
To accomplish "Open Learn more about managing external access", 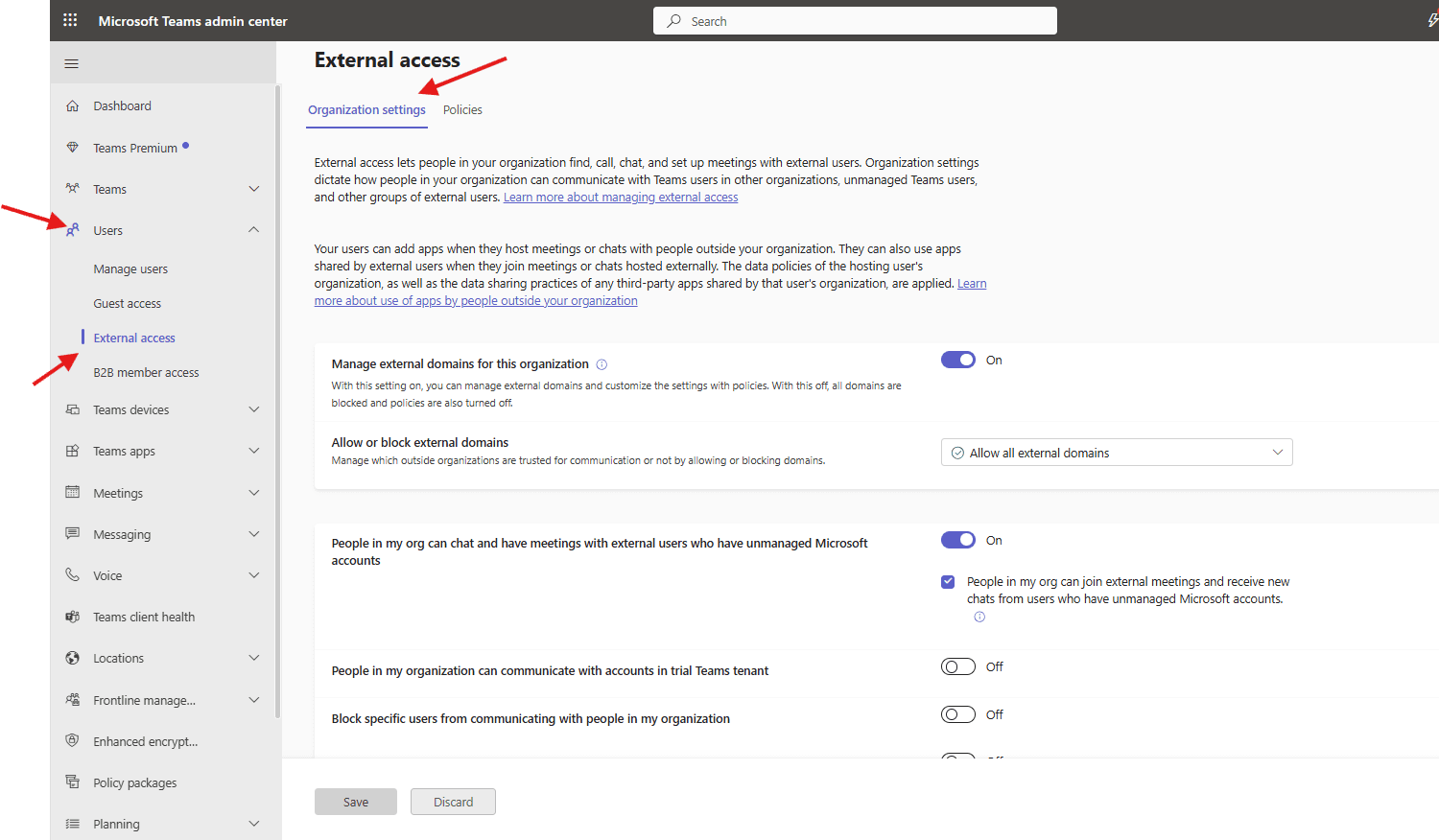I will [x=620, y=197].
